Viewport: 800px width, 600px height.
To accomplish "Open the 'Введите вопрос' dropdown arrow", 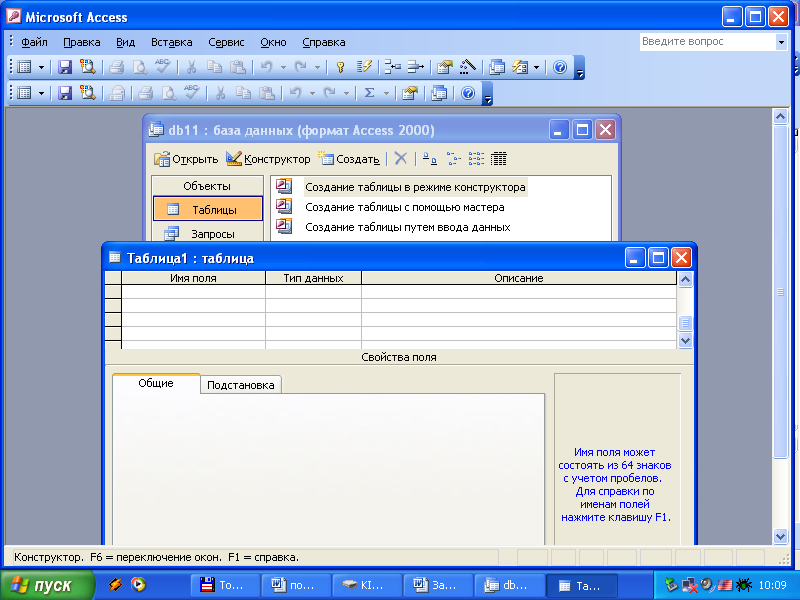I will point(781,42).
